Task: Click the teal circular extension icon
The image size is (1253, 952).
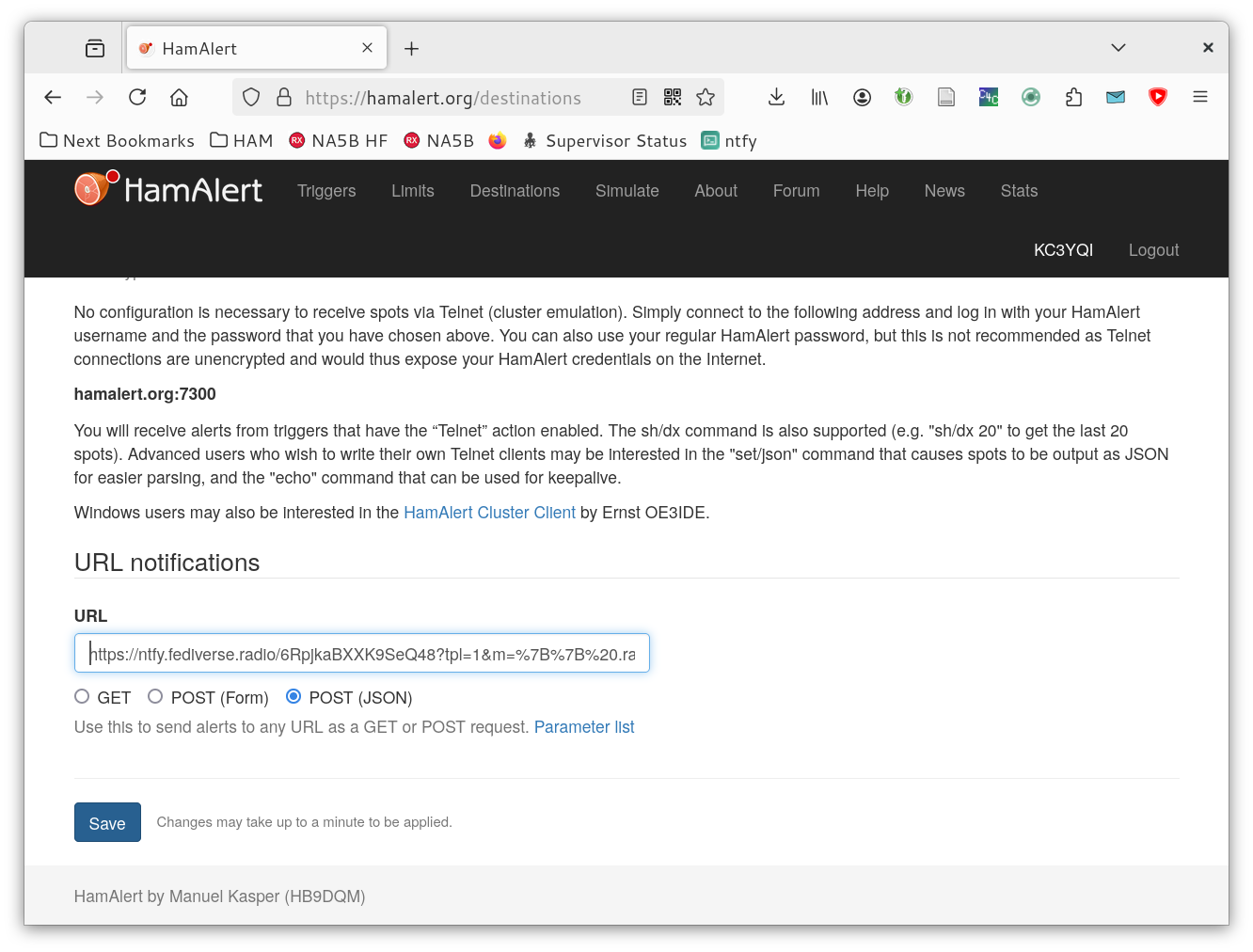Action: (1031, 97)
